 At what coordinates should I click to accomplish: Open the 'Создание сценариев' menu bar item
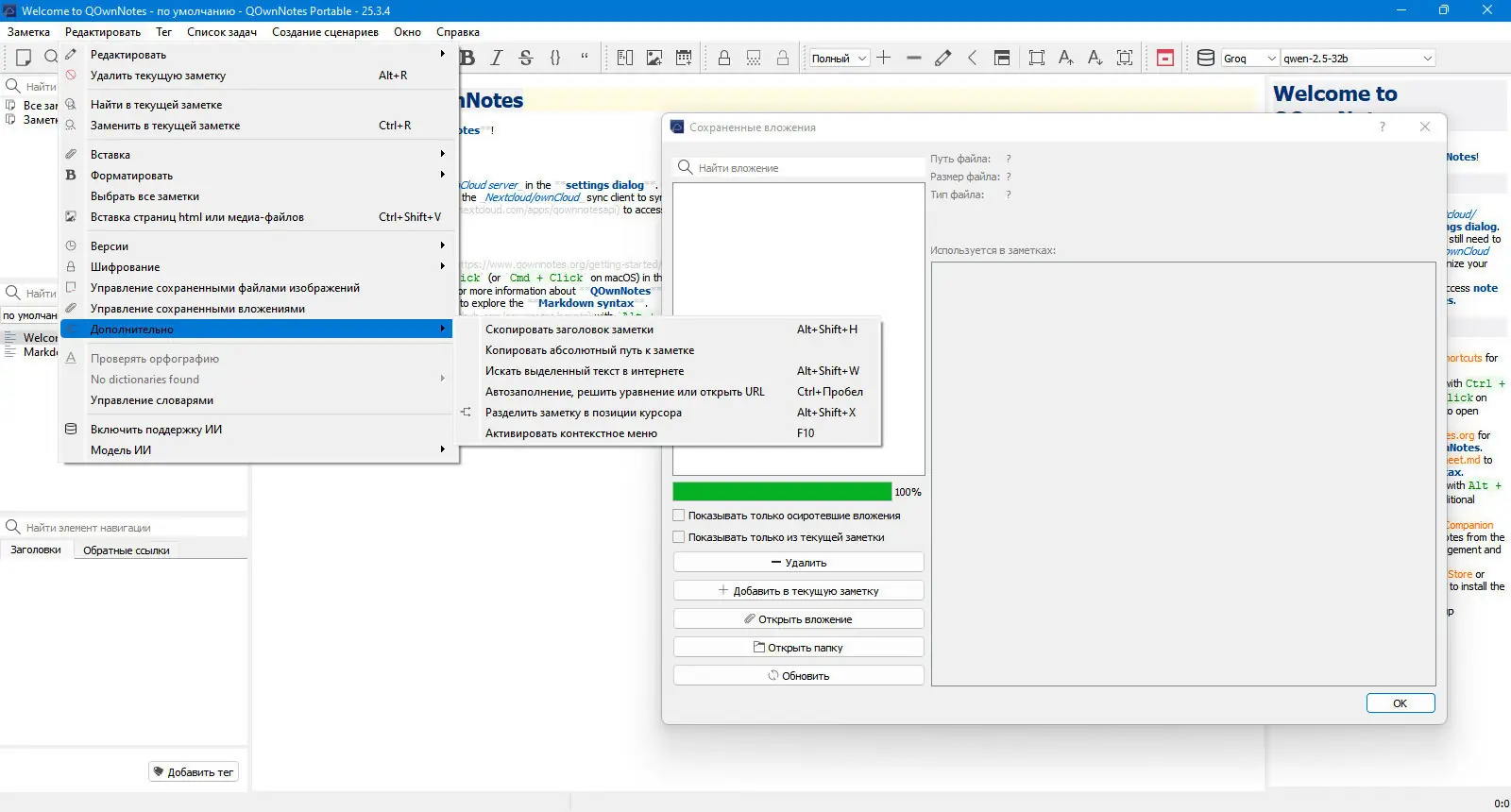(325, 32)
